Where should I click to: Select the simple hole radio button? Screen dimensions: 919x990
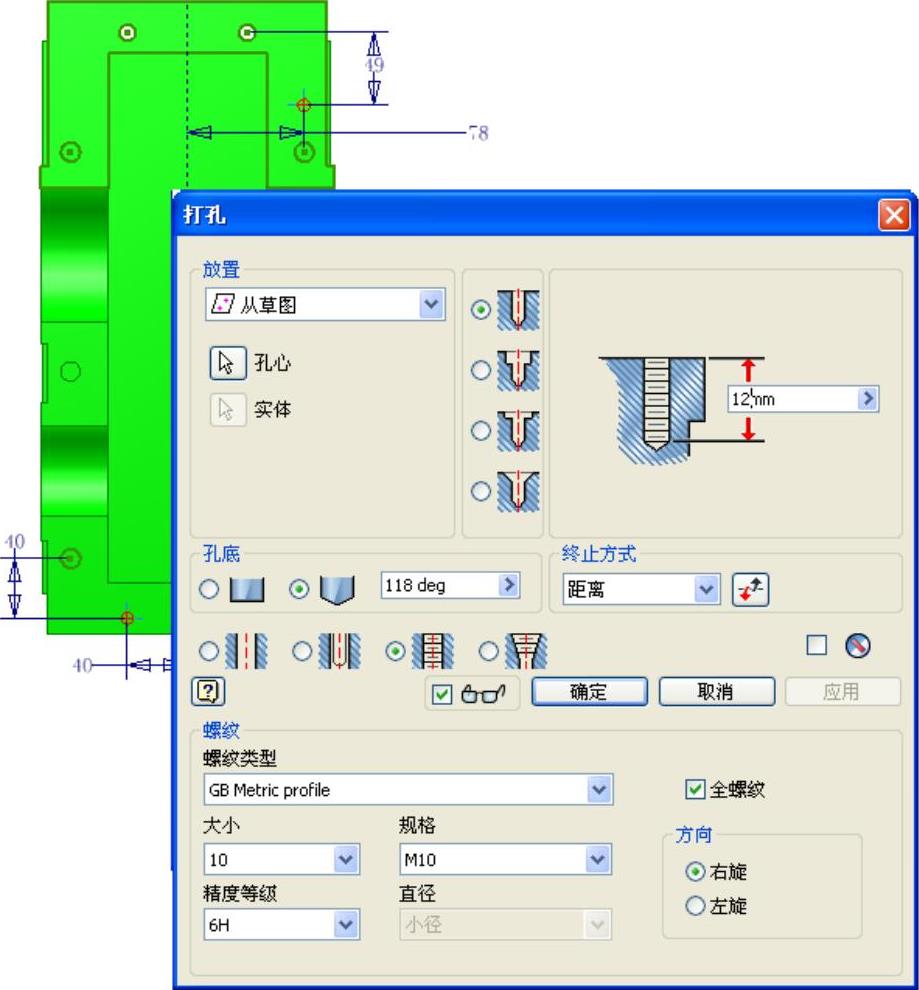pyautogui.click(x=209, y=651)
